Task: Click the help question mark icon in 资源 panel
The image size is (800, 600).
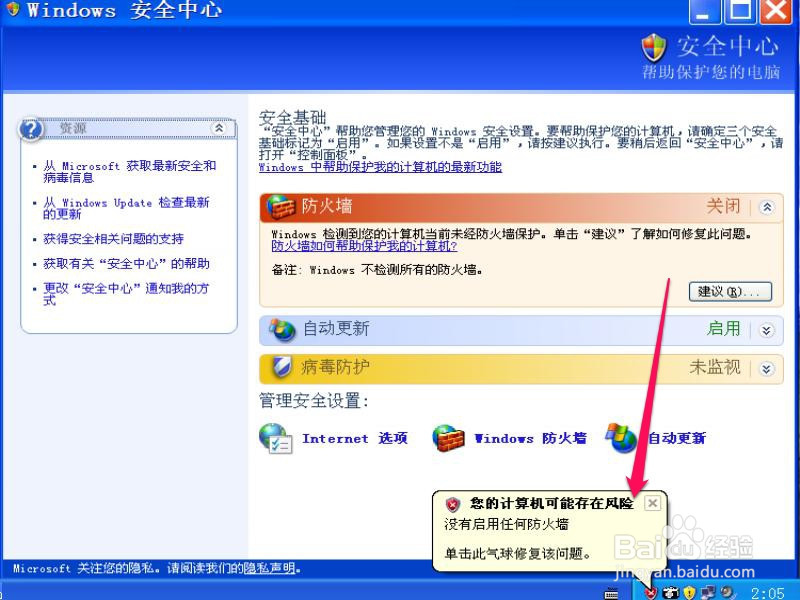Action: [31, 129]
